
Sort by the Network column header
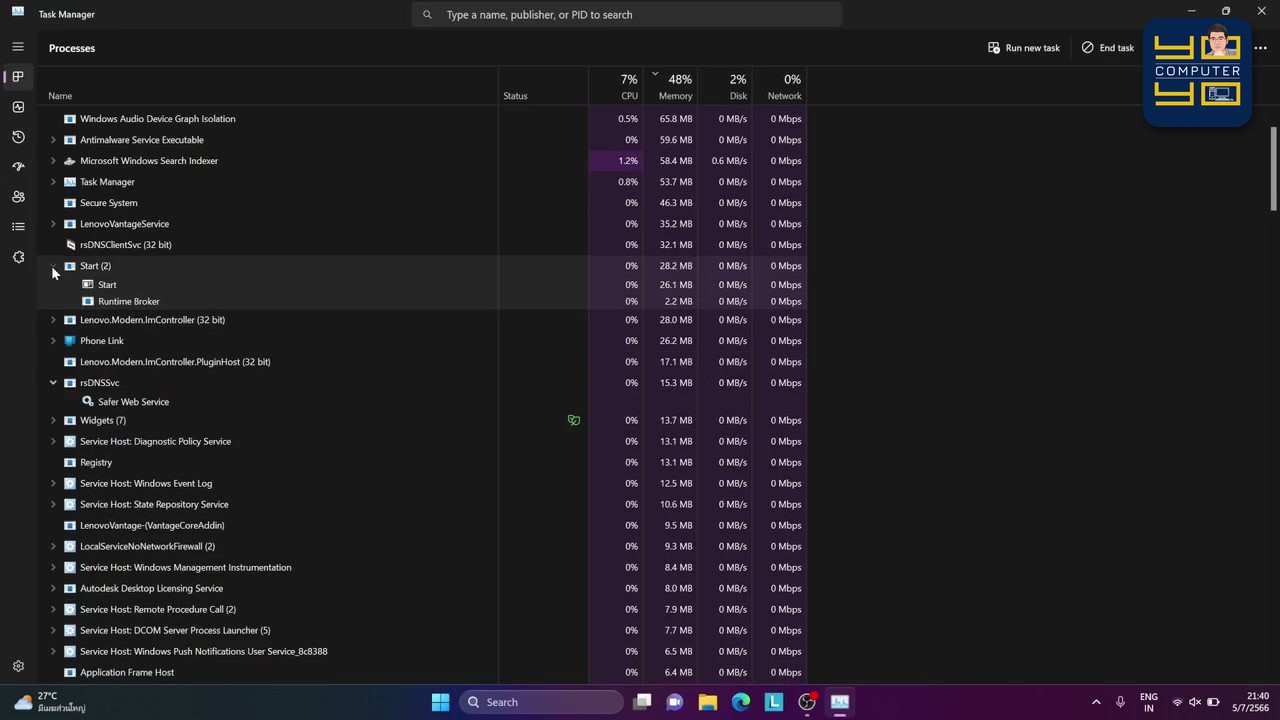[x=780, y=87]
